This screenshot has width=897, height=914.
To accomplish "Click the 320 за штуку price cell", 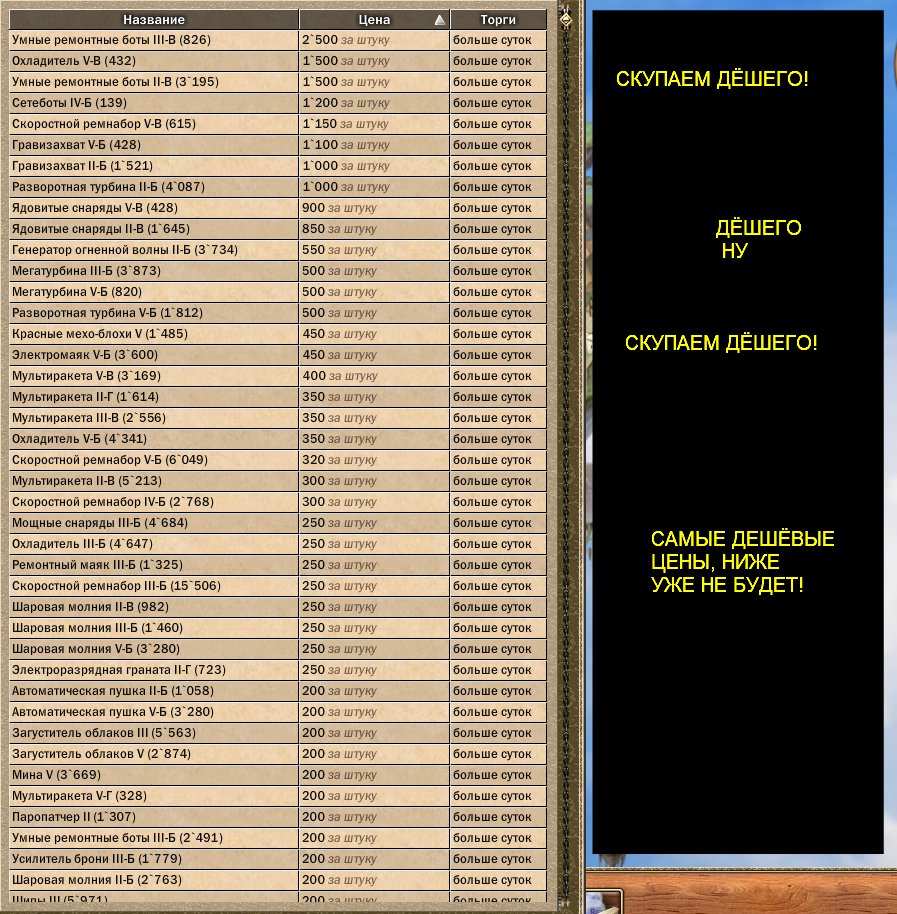I will tap(374, 460).
